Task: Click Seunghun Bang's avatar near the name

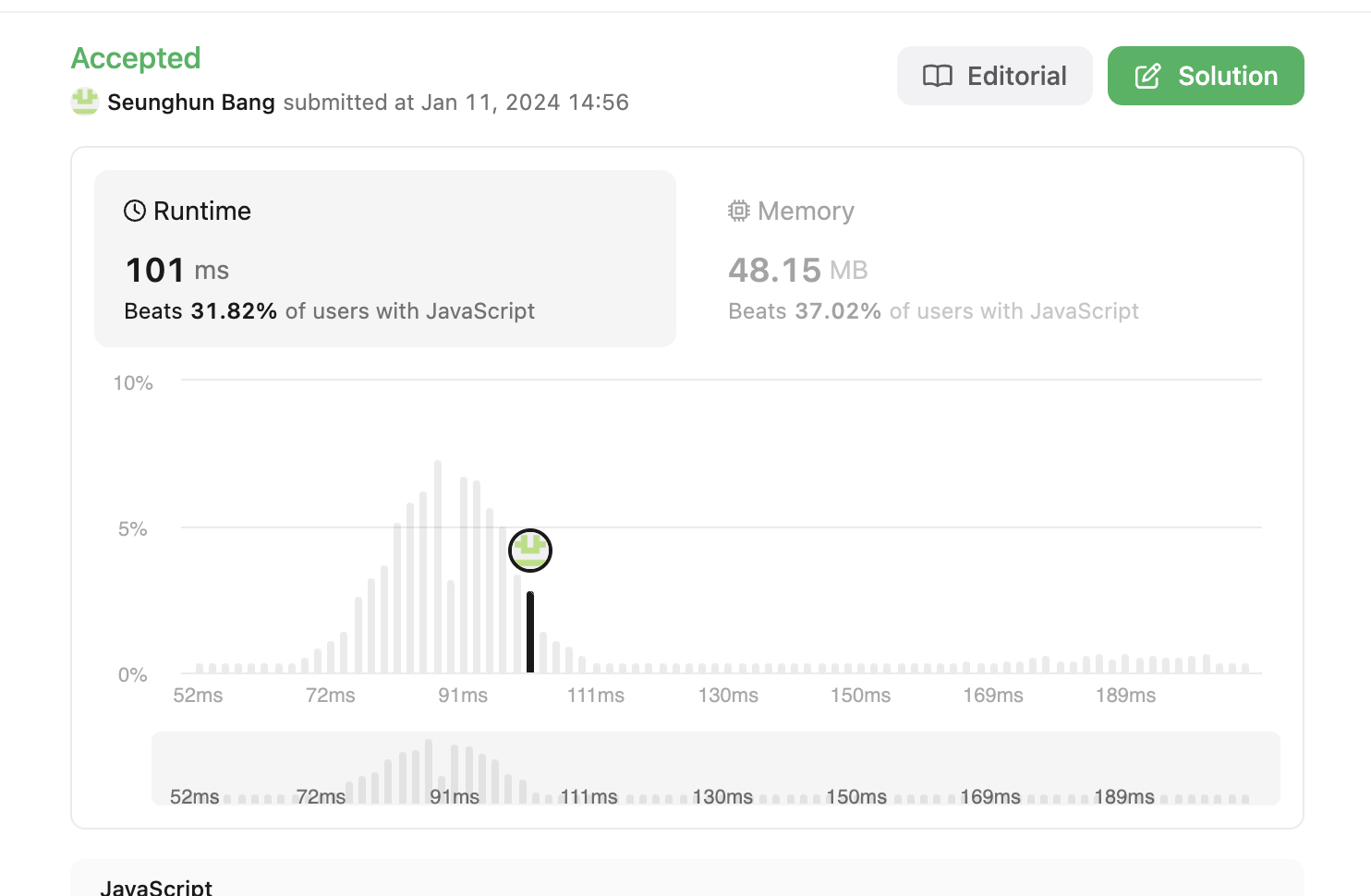Action: point(85,102)
